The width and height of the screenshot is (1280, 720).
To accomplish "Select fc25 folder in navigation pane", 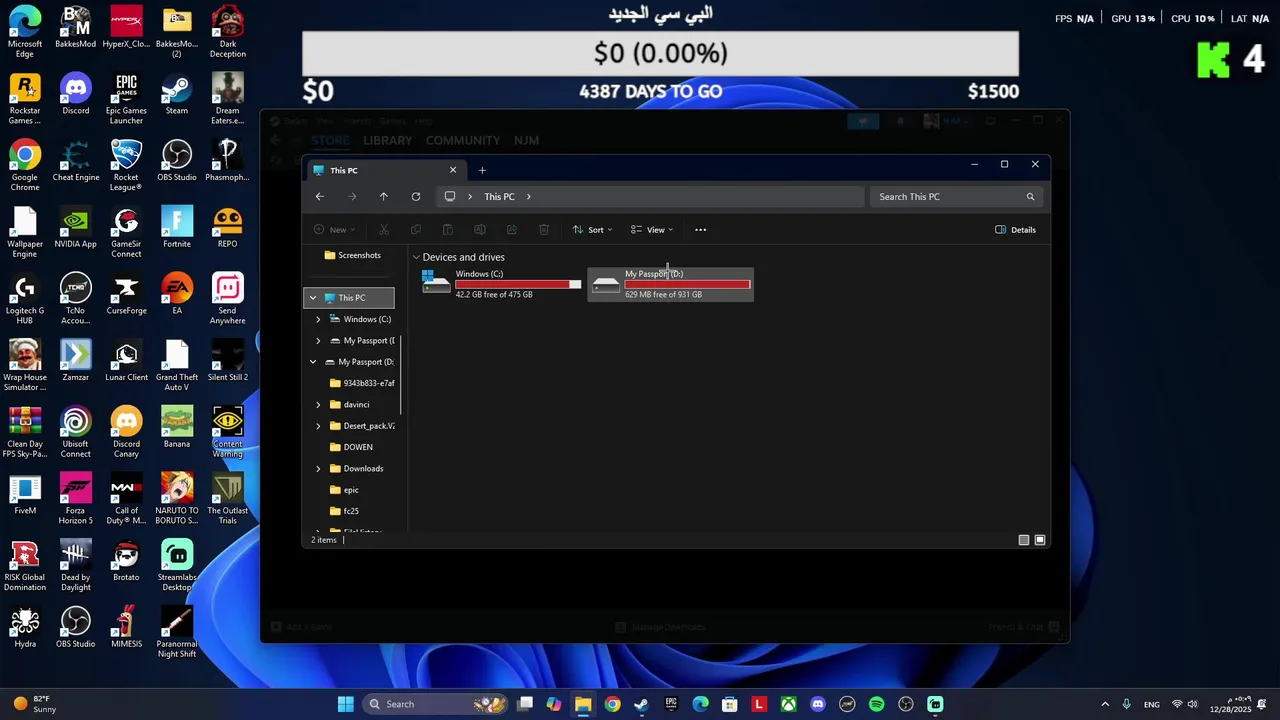I will point(344,511).
